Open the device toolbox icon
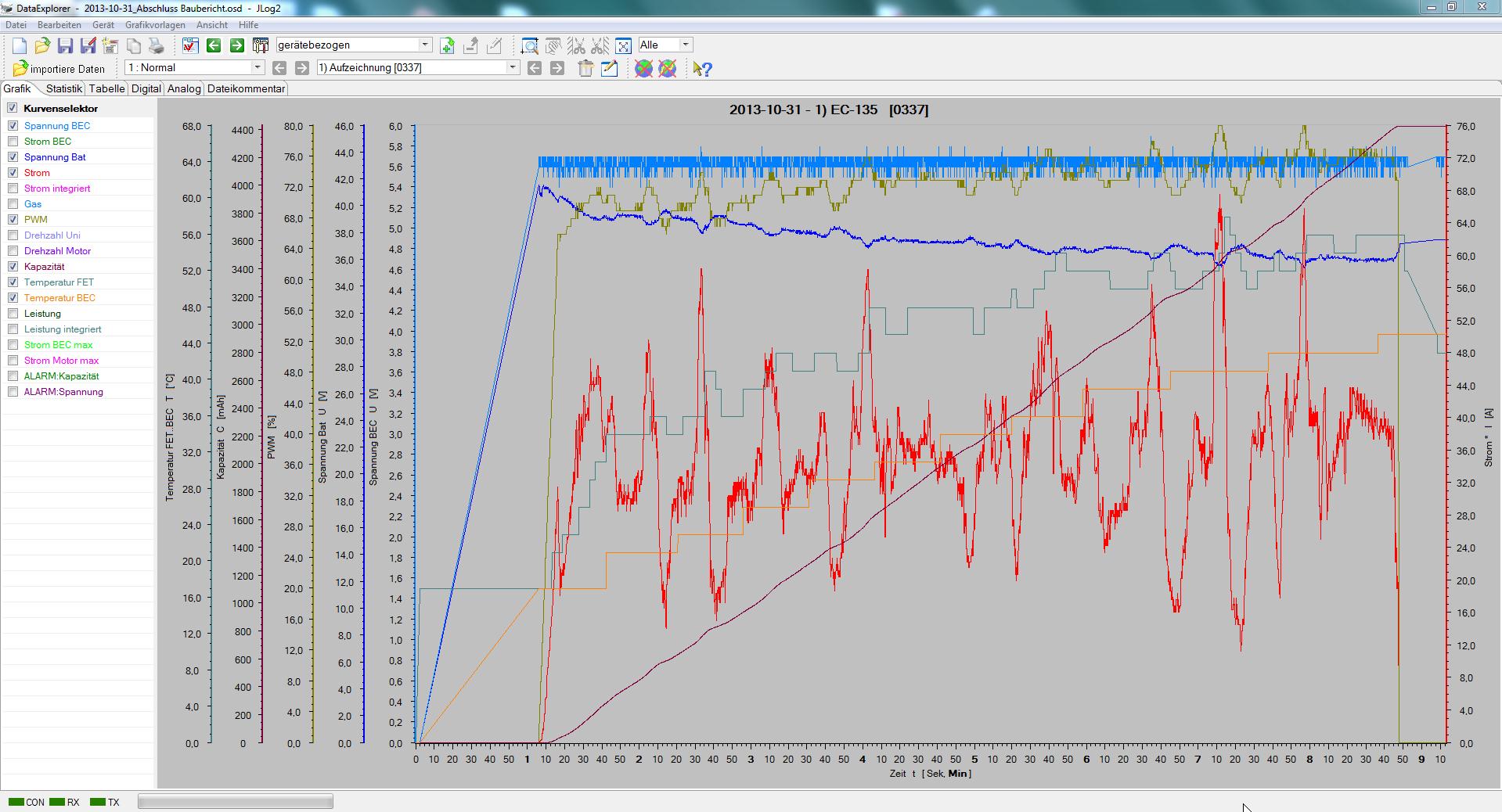1502x812 pixels. tap(261, 45)
